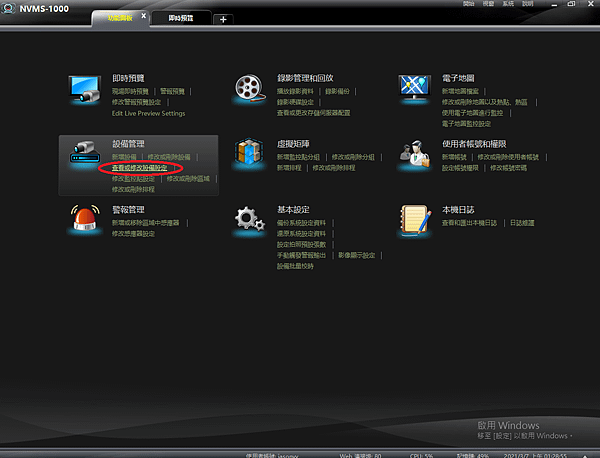Open the 使用者帳號和權限 user icon
This screenshot has width=600, height=458.
(x=414, y=155)
